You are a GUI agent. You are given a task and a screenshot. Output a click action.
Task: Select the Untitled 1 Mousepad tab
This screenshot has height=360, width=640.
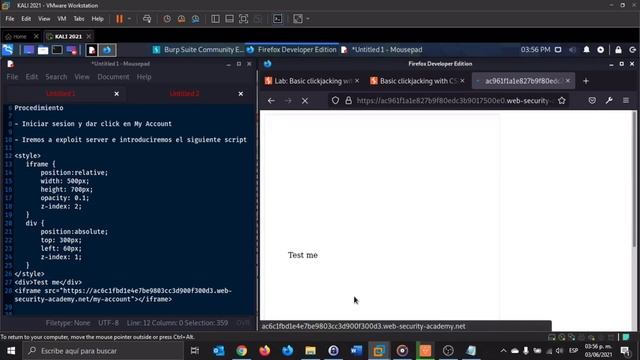(x=60, y=93)
